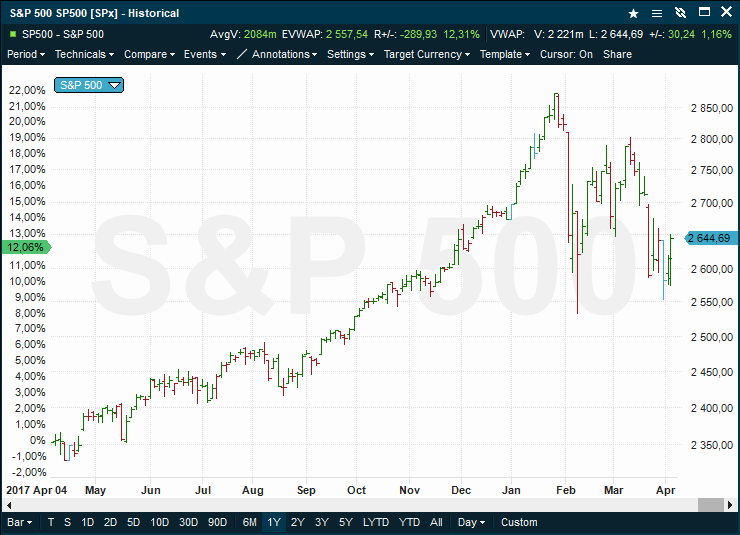Open the Technicals menu
Screen dimensions: 740x535
(84, 54)
